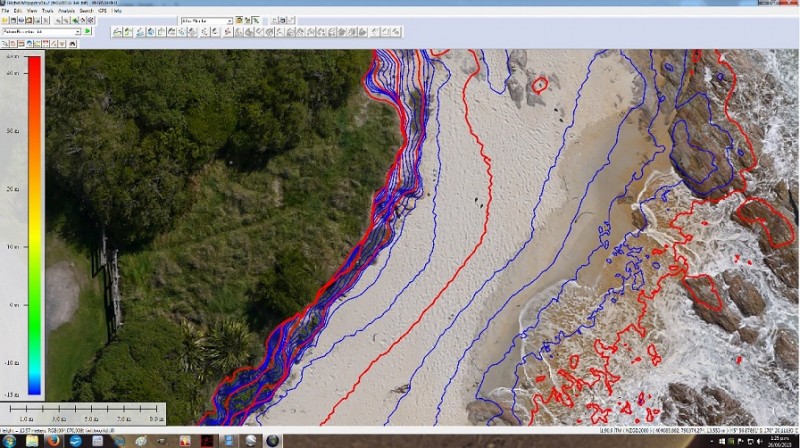Select first tool icon in lower toolbar row
The width and height of the screenshot is (800, 448).
[x=117, y=32]
